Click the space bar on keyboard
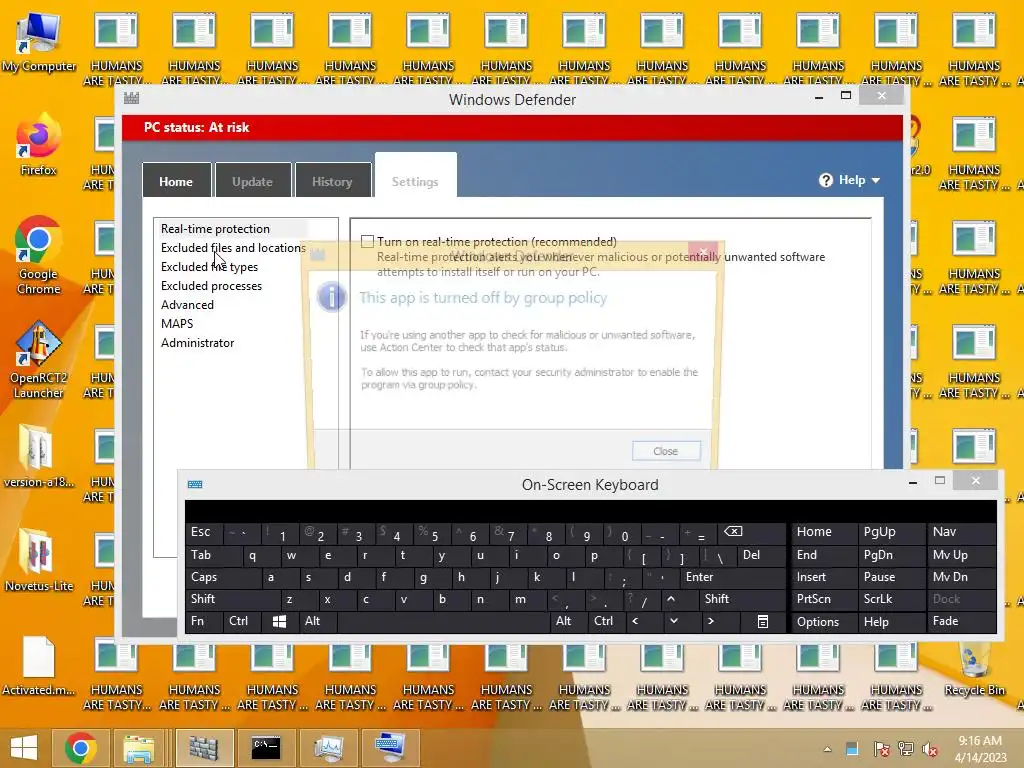The width and height of the screenshot is (1024, 768). [443, 621]
